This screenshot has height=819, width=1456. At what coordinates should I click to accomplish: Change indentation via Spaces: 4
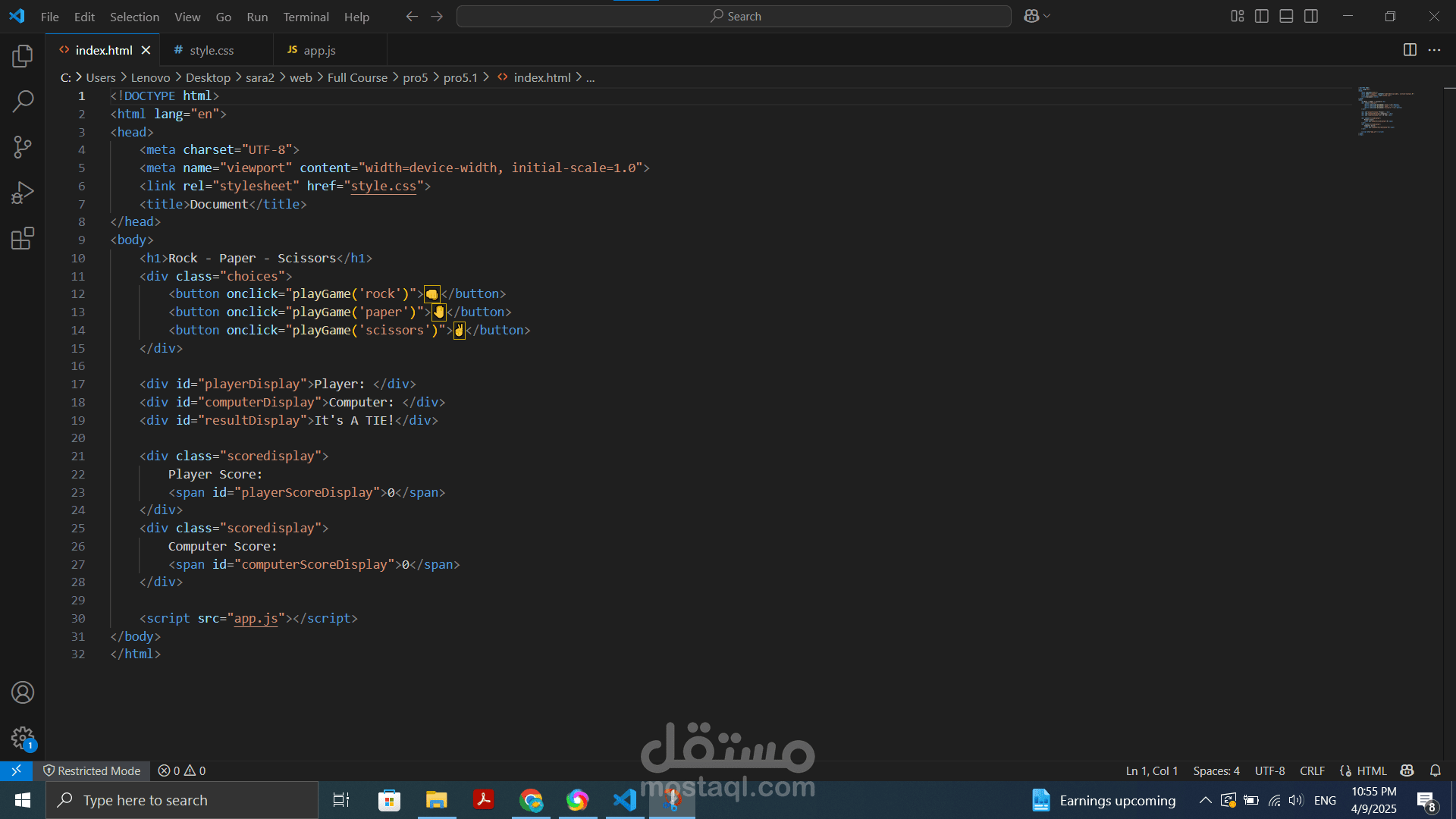tap(1216, 770)
